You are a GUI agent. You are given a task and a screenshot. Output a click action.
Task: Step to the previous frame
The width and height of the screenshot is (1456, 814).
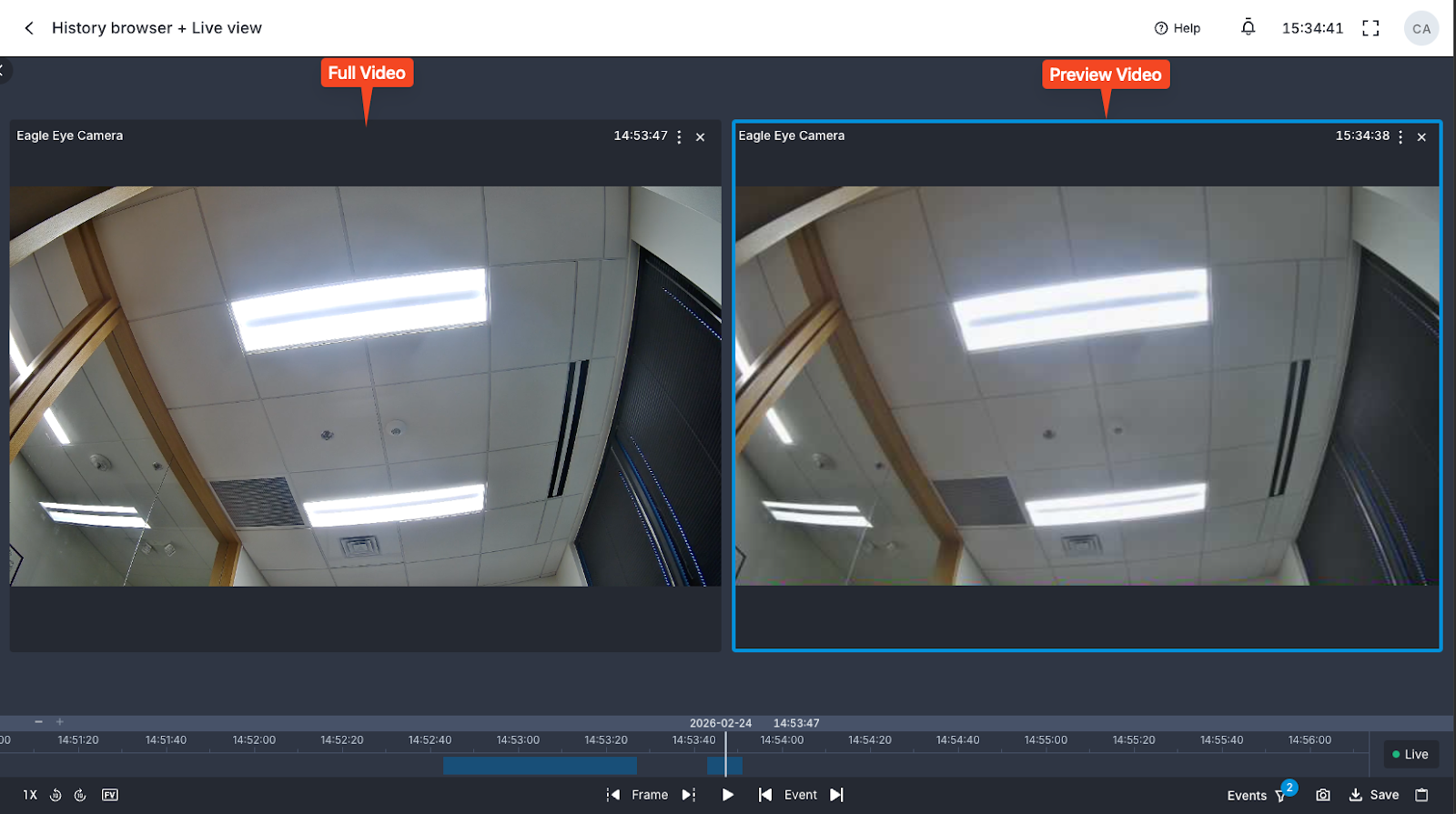613,795
